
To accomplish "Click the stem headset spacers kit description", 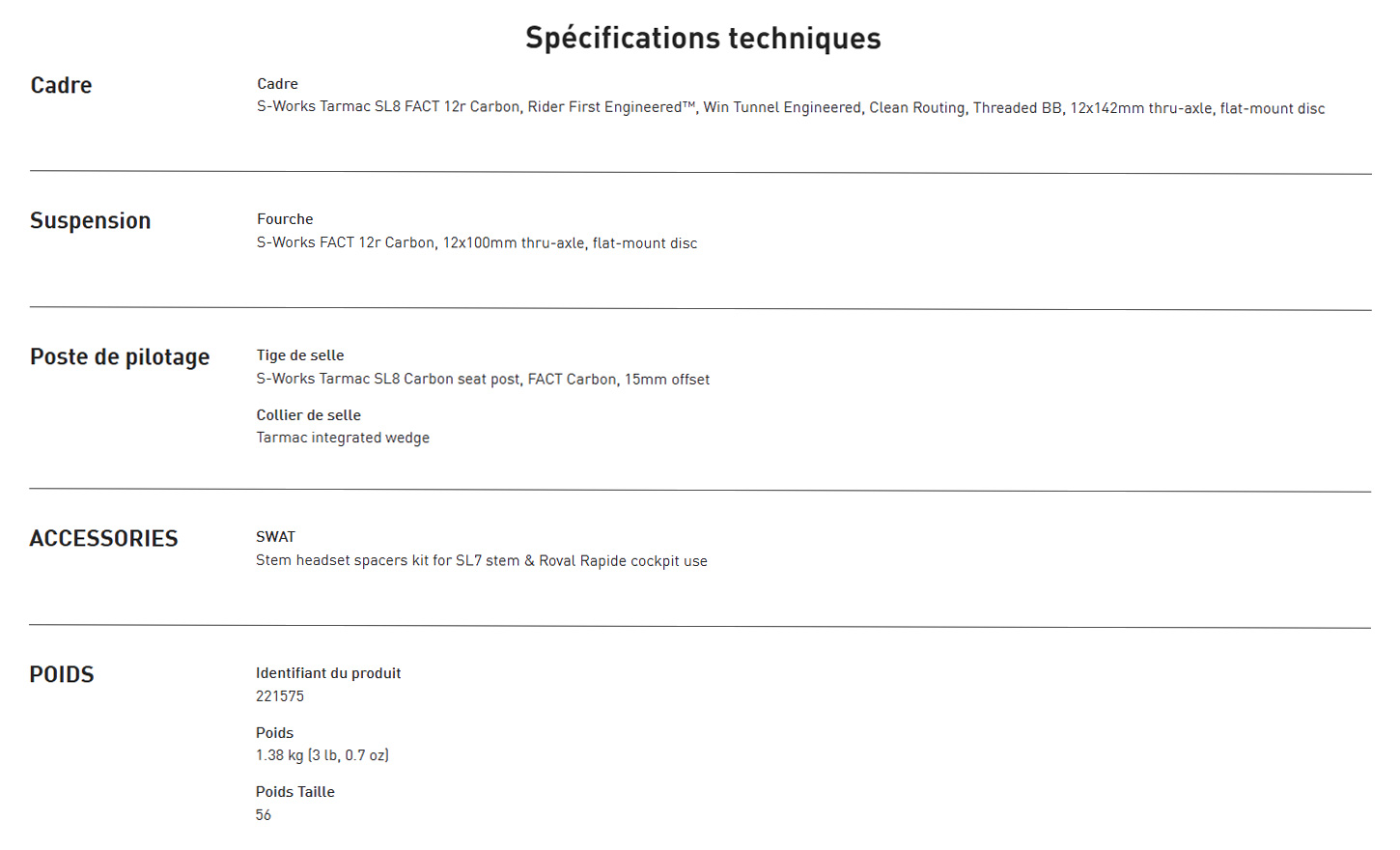I will (x=481, y=560).
